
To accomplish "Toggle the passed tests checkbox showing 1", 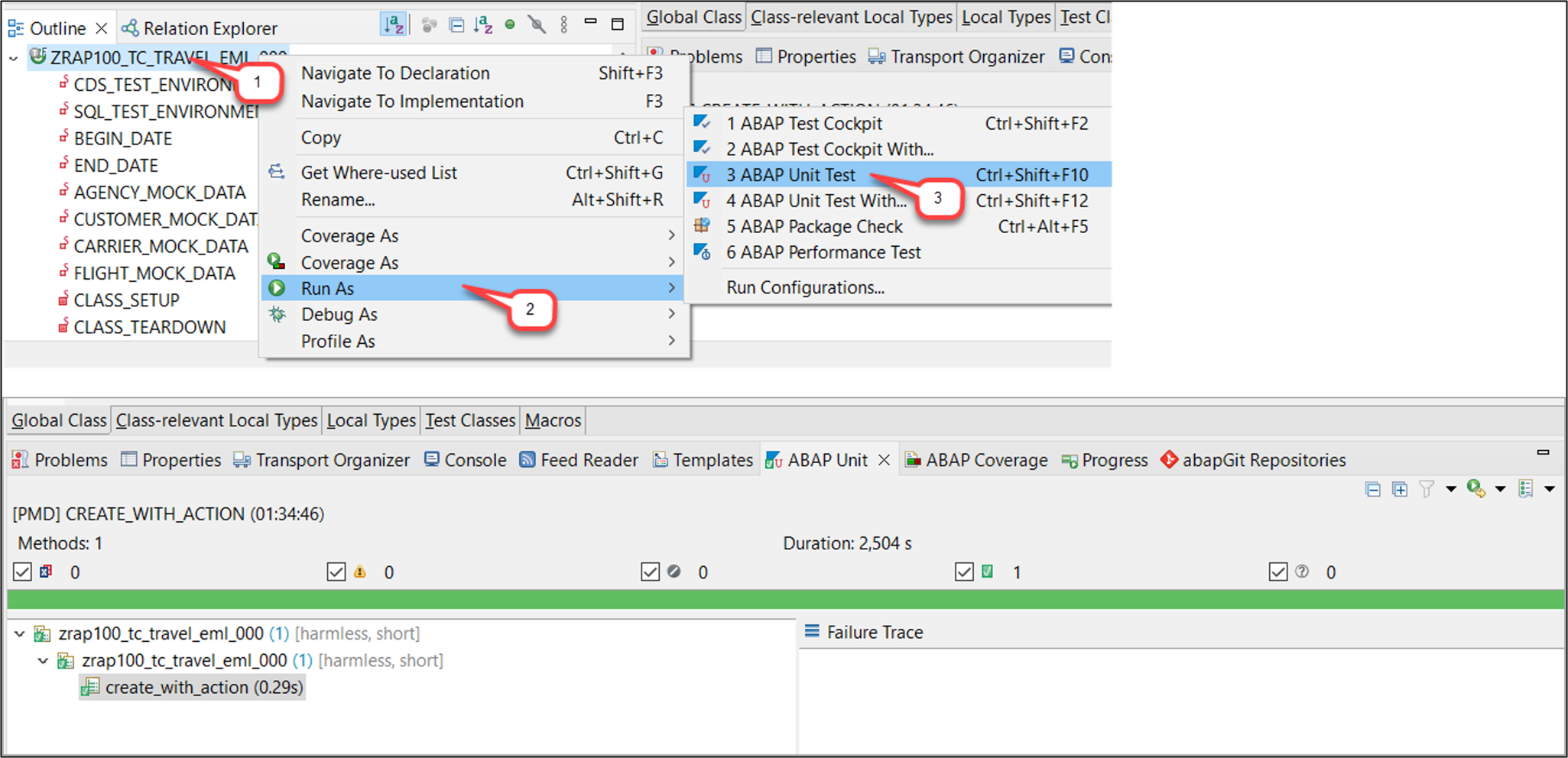I will [965, 572].
